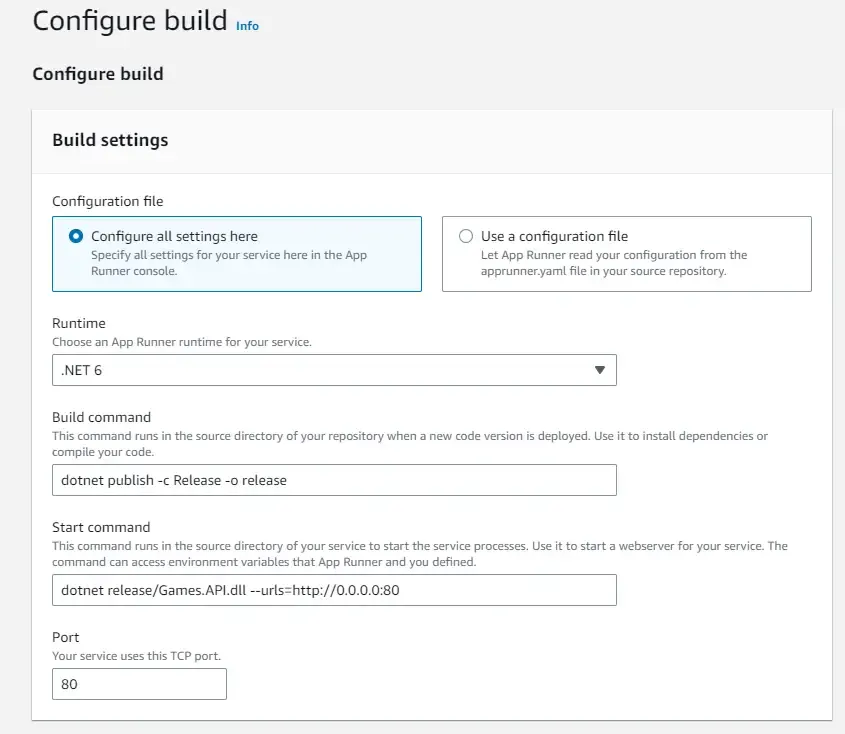
Task: Select the port value 80
Action: 67,684
